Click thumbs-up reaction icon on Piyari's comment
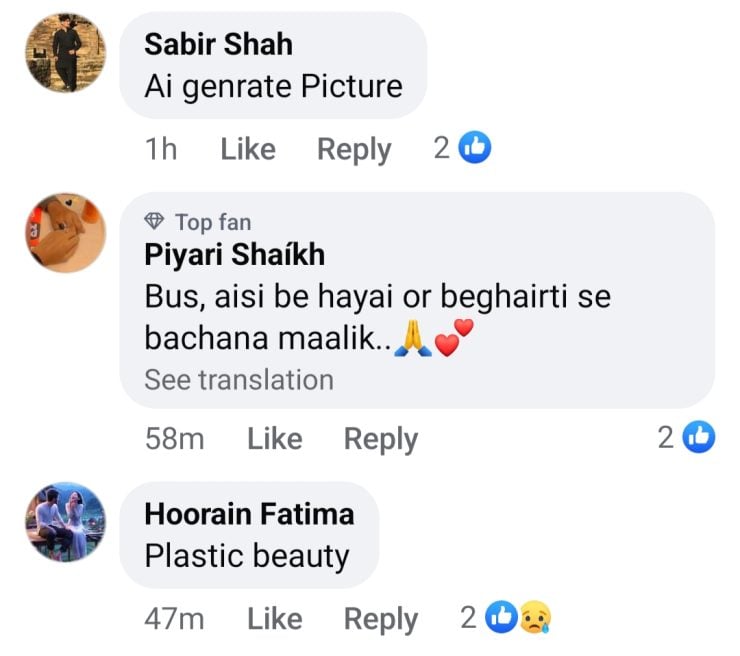Screen dimensions: 740x656 (x=700, y=437)
